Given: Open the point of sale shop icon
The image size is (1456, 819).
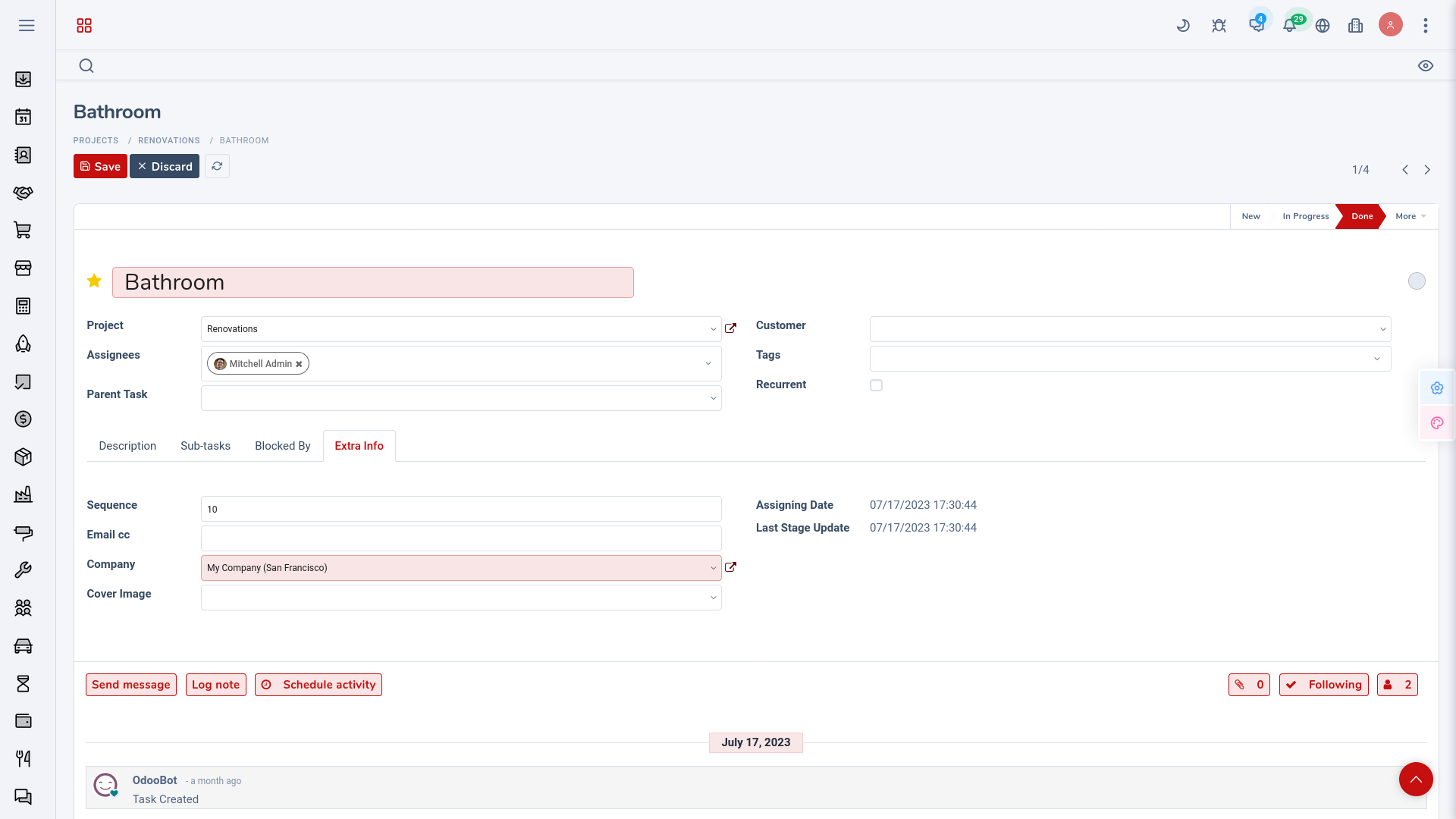Looking at the screenshot, I should tap(24, 268).
